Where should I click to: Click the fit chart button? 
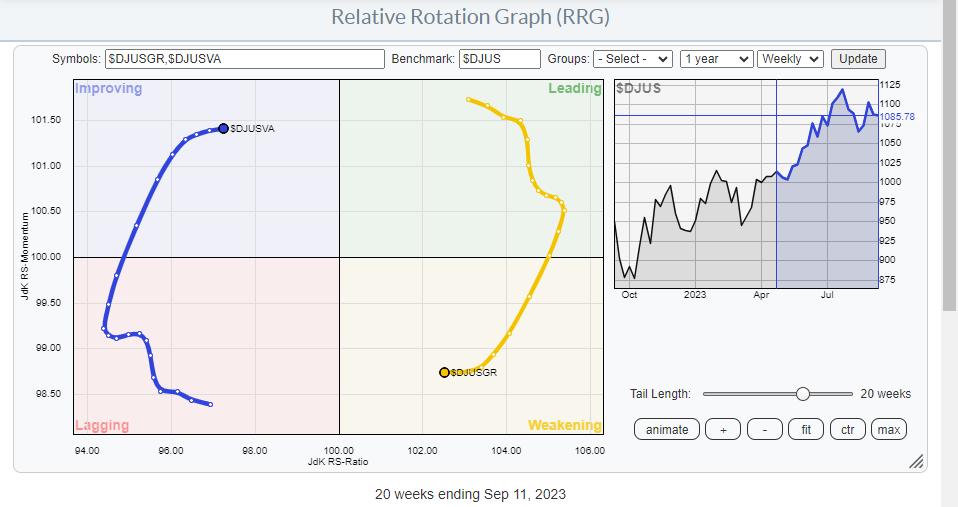click(805, 429)
